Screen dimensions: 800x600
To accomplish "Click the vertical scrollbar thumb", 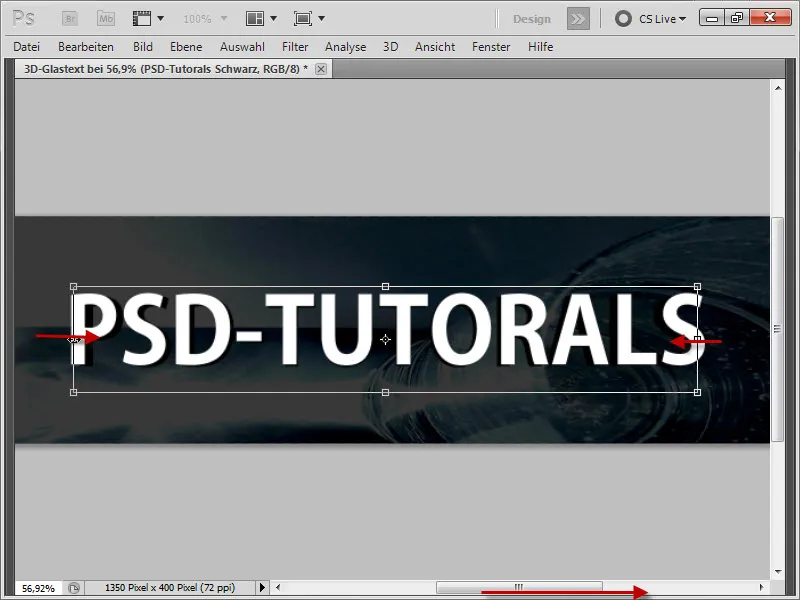I will click(778, 329).
